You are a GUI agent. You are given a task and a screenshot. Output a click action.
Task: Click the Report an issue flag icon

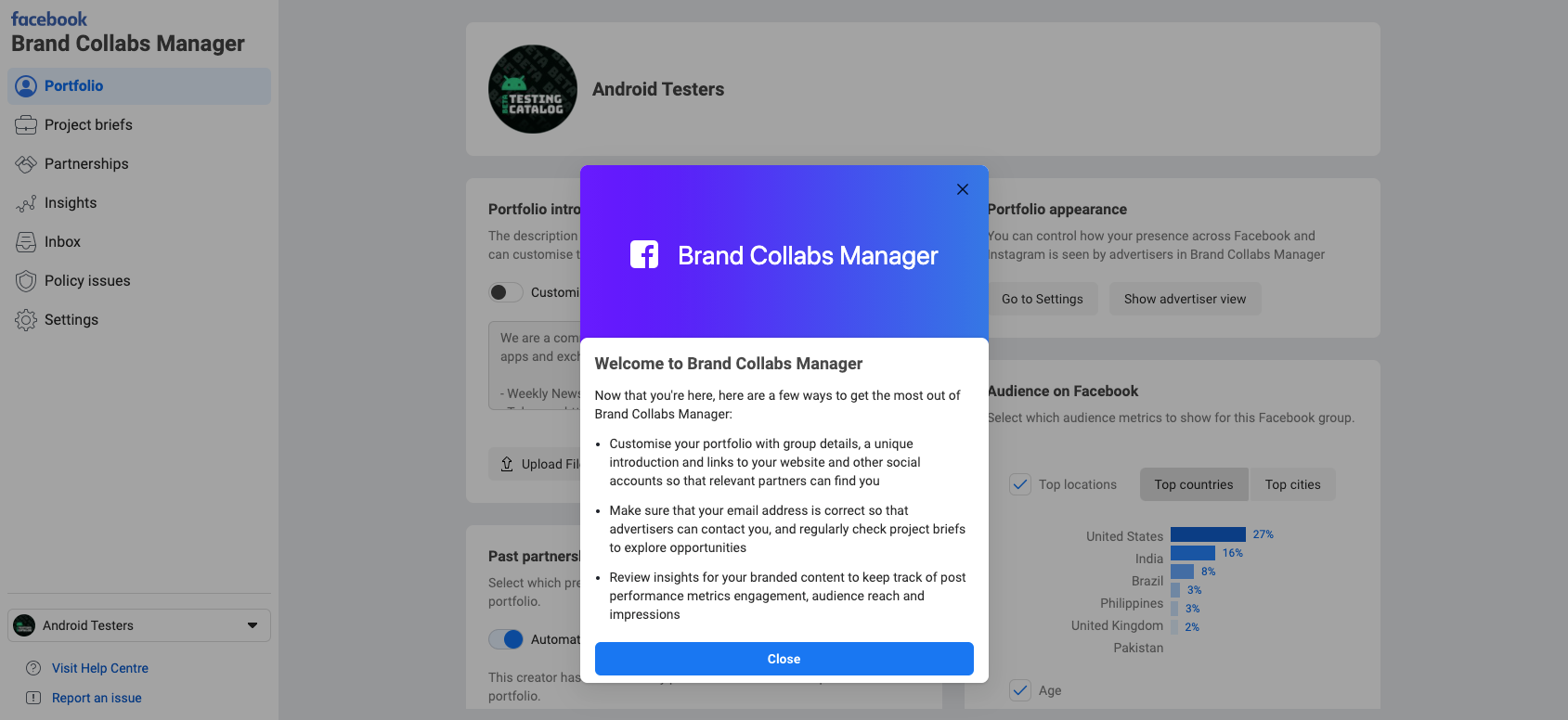[x=33, y=698]
